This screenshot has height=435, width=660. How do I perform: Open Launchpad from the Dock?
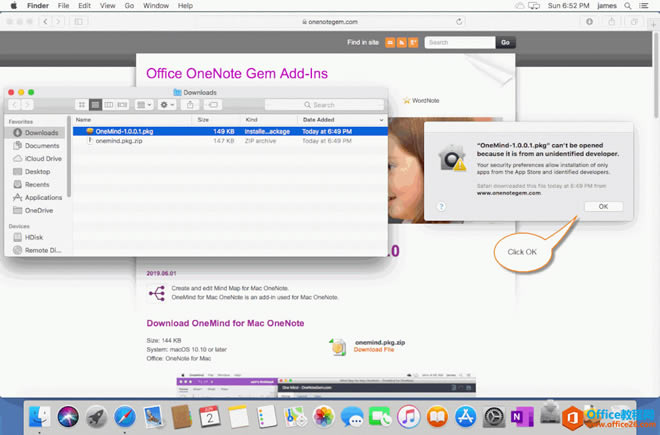(96, 417)
